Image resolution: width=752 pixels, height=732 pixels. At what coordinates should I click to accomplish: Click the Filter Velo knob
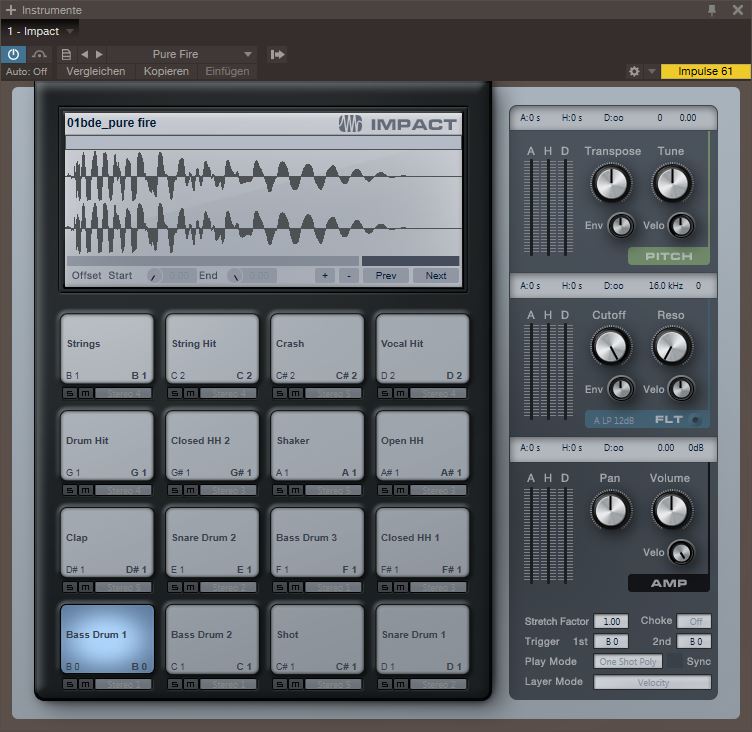pyautogui.click(x=682, y=389)
